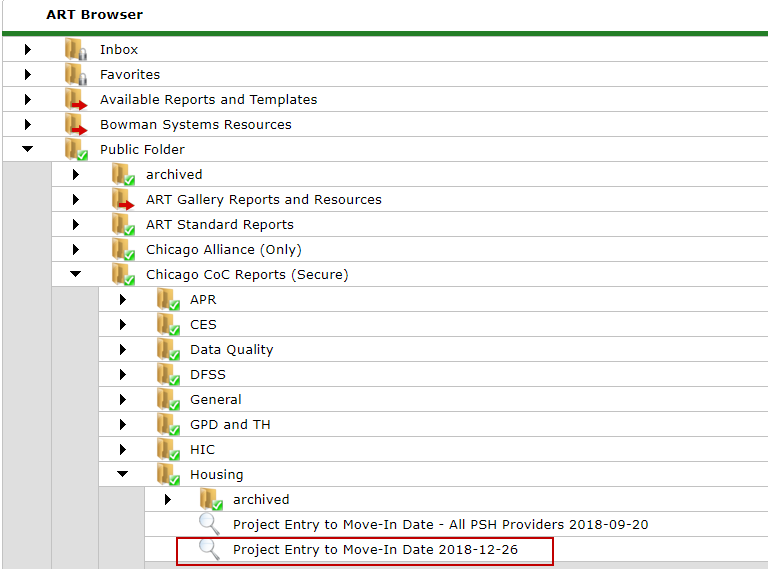
Task: Select the Housing label
Action: tap(216, 474)
